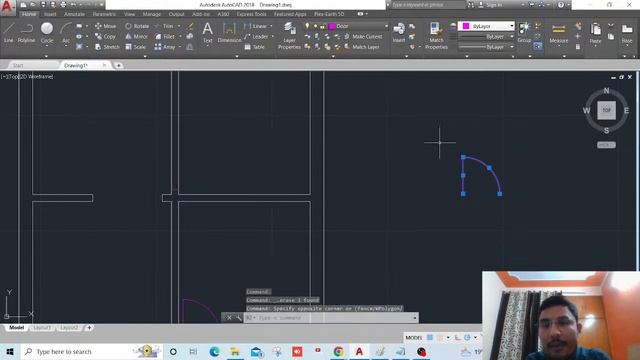640x360 pixels.
Task: Open the Annotate ribbon tab
Action: [x=74, y=14]
